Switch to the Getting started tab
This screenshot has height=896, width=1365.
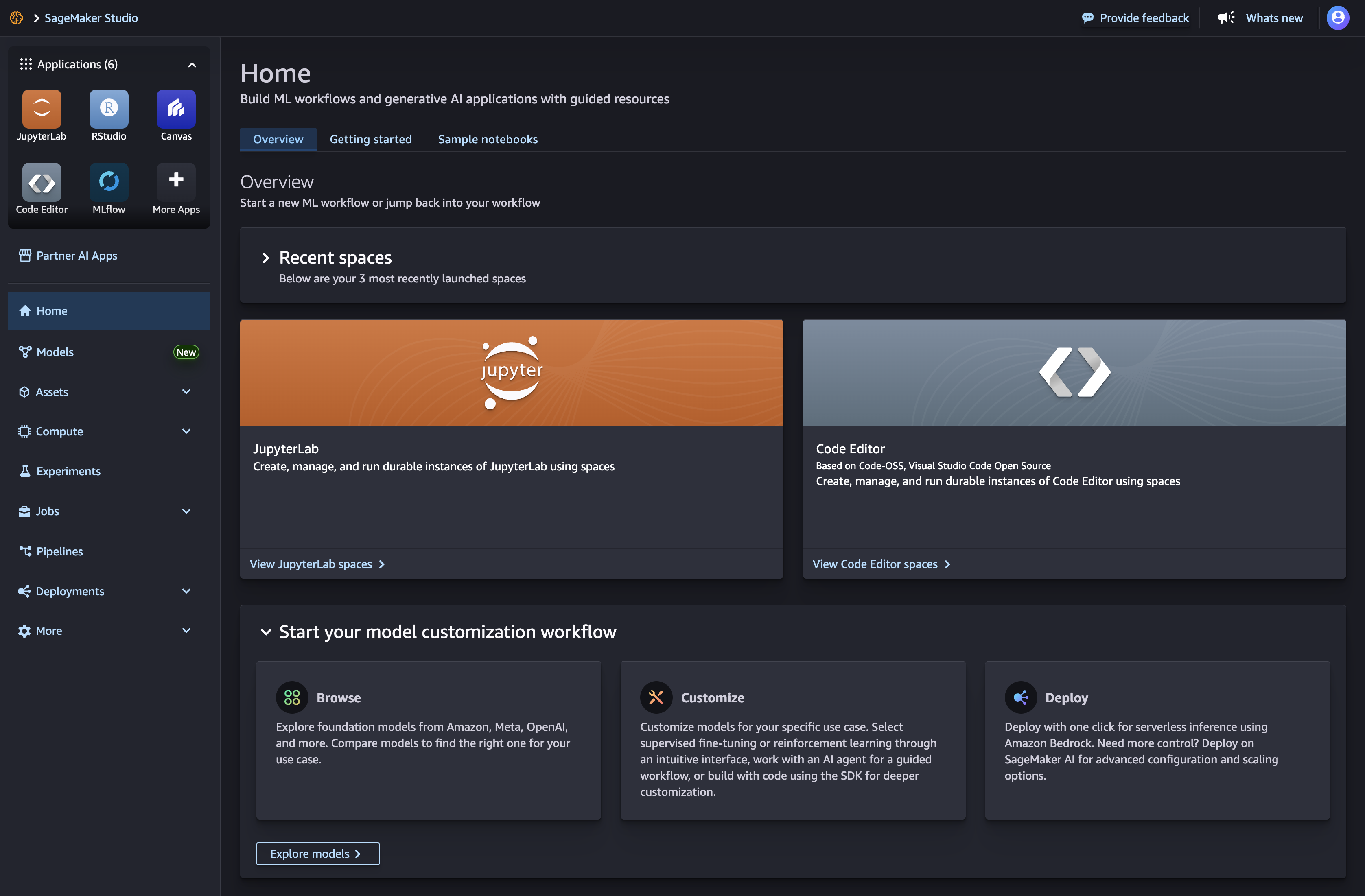[370, 139]
